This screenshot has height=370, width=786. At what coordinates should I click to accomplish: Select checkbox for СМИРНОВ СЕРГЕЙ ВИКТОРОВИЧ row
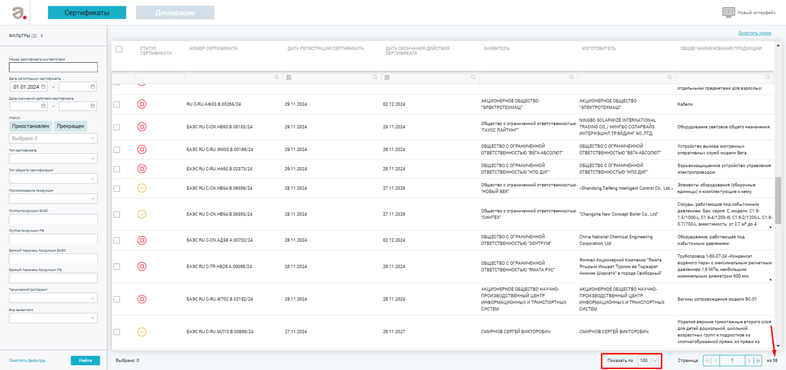(117, 332)
